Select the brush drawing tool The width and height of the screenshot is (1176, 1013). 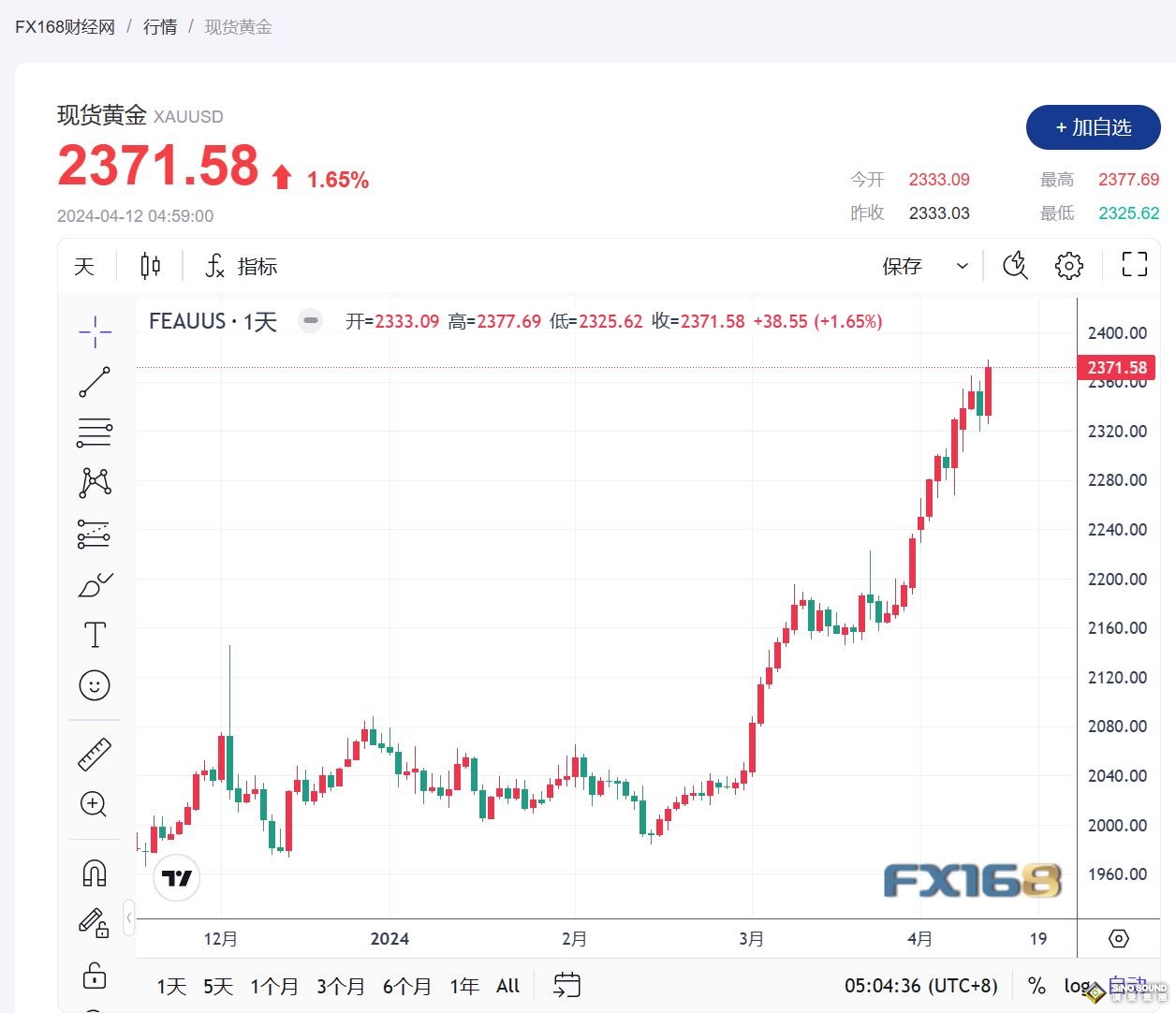click(x=95, y=584)
